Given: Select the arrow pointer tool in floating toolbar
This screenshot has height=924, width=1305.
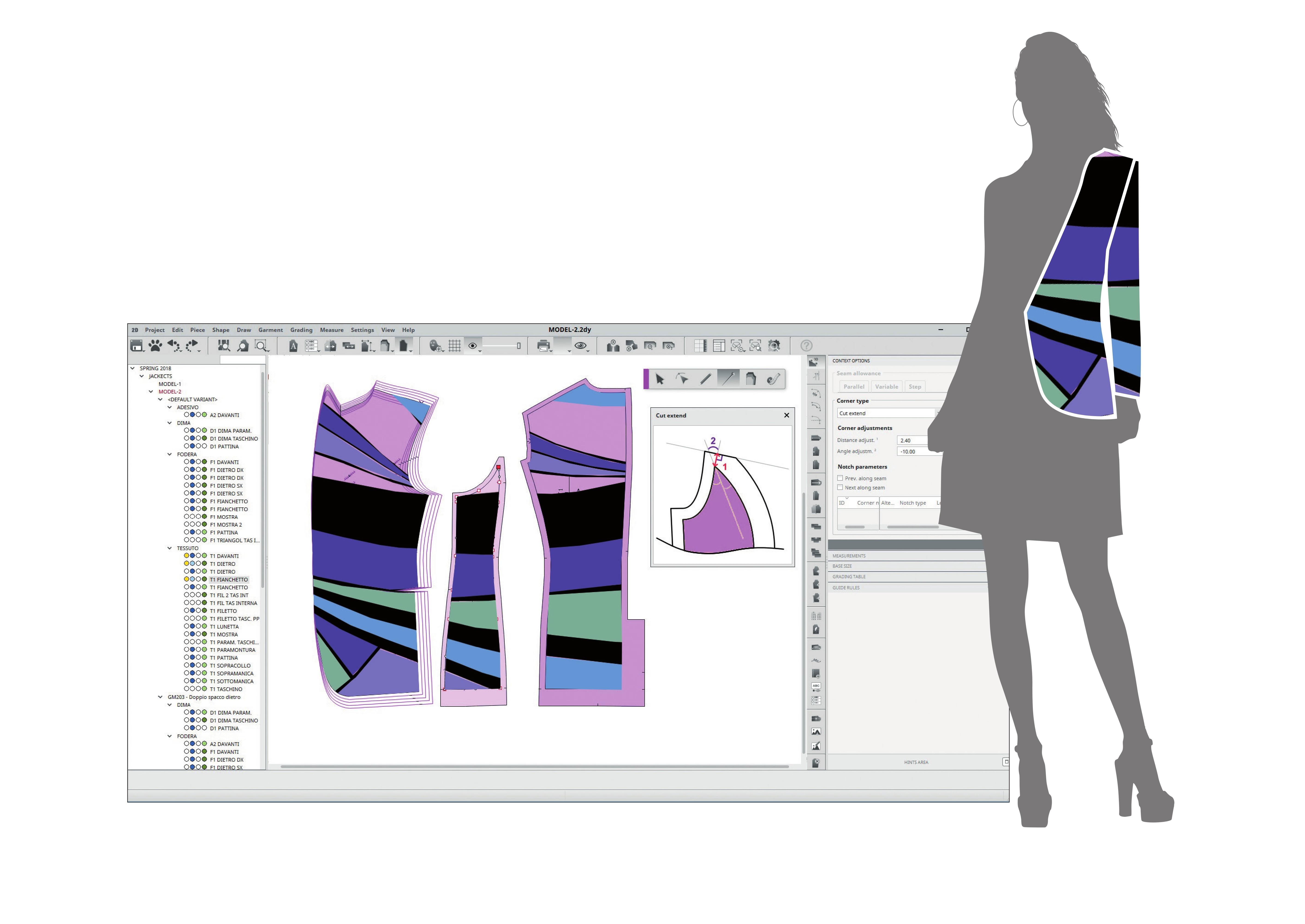Looking at the screenshot, I should [660, 379].
